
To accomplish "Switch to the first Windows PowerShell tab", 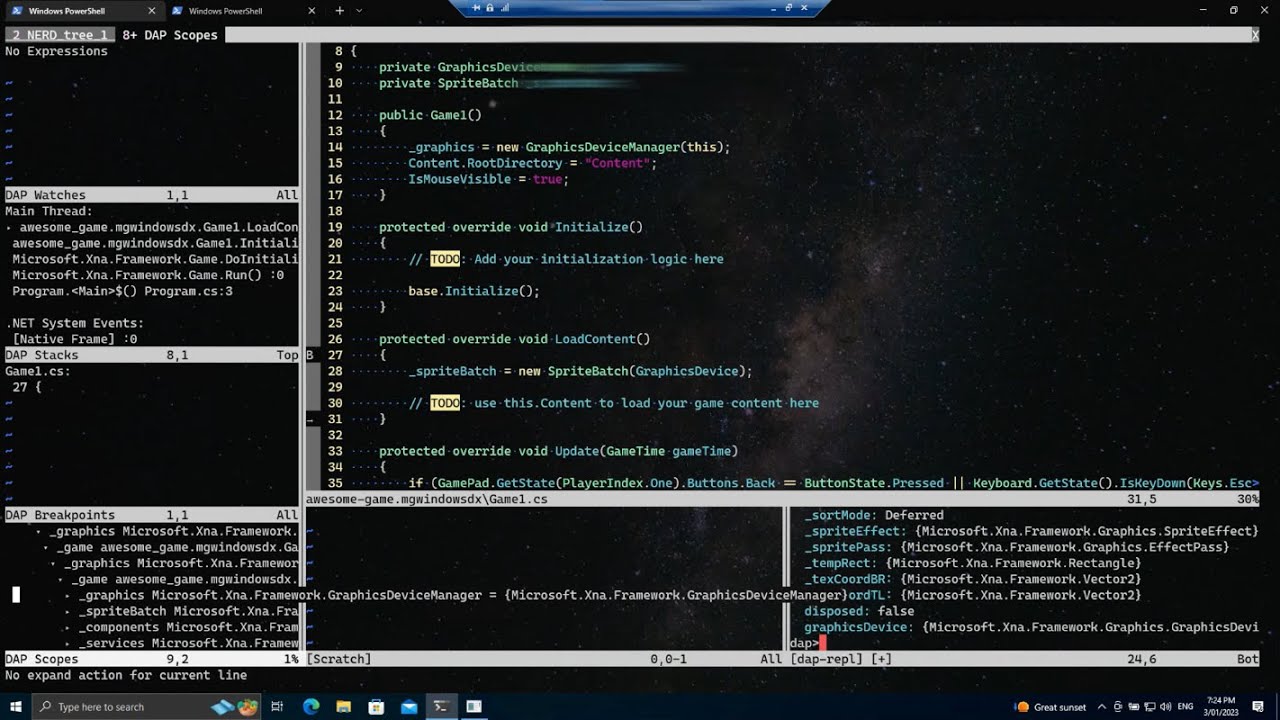I will (x=83, y=11).
